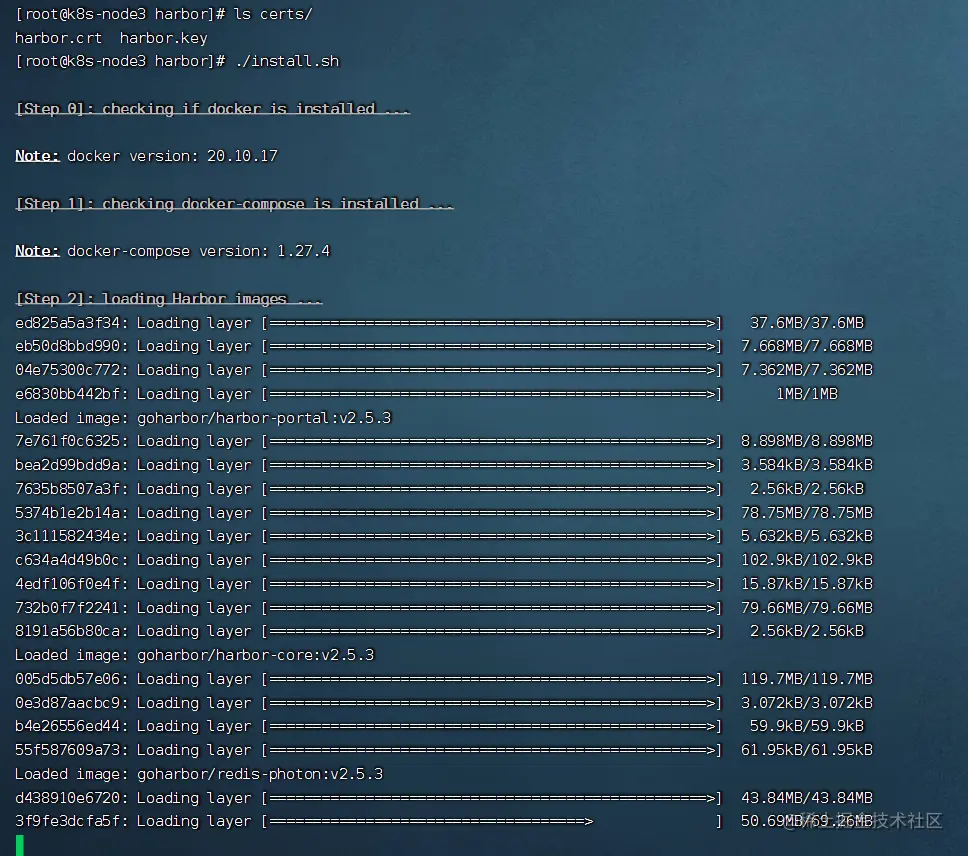The image size is (968, 856).
Task: Click layer ID 'eb50d8bbd990'
Action: coord(67,346)
